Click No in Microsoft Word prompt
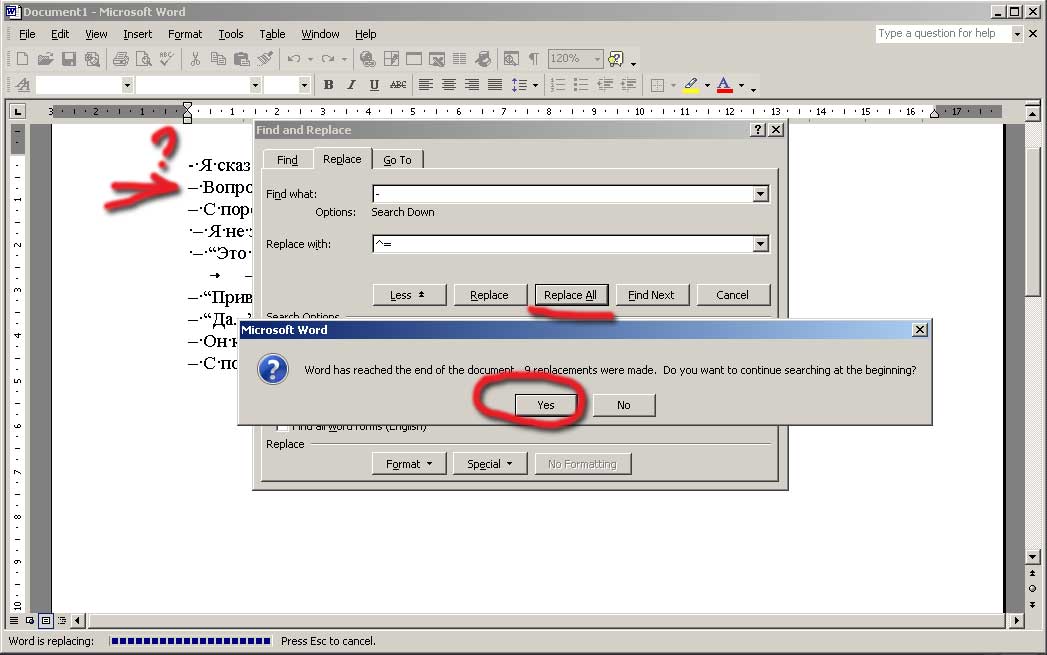Screen dimensions: 1047x655 [624, 405]
